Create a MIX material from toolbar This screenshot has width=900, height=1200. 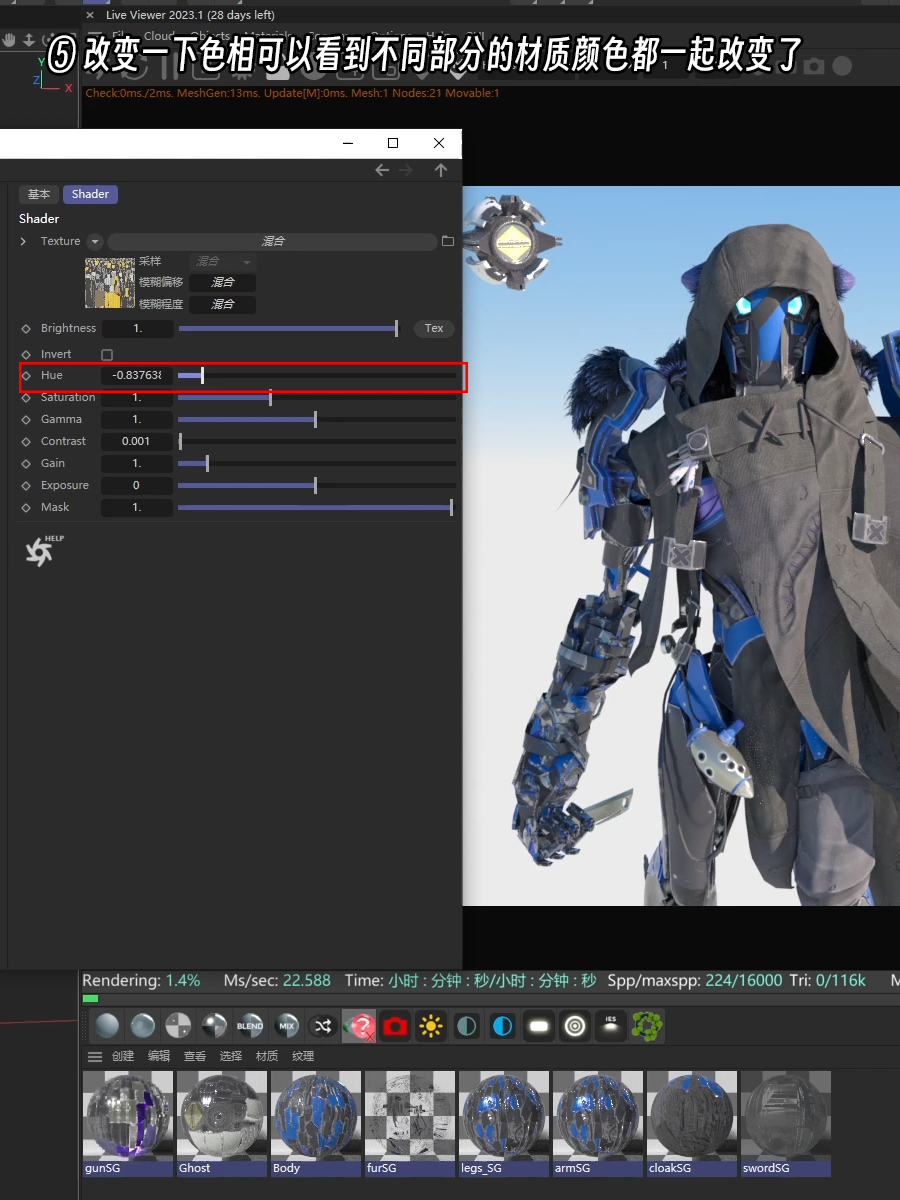287,1026
